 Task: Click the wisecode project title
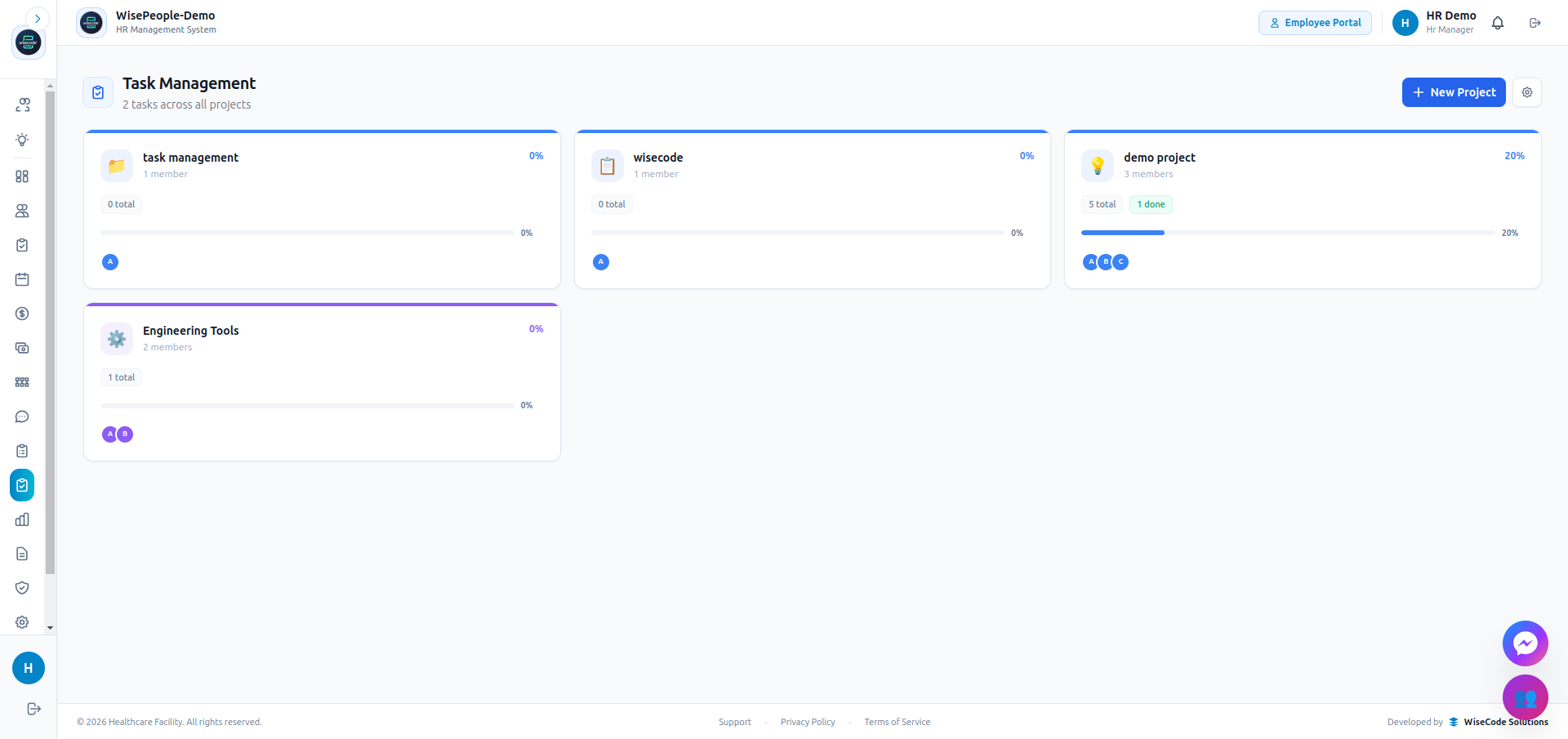[x=658, y=158]
